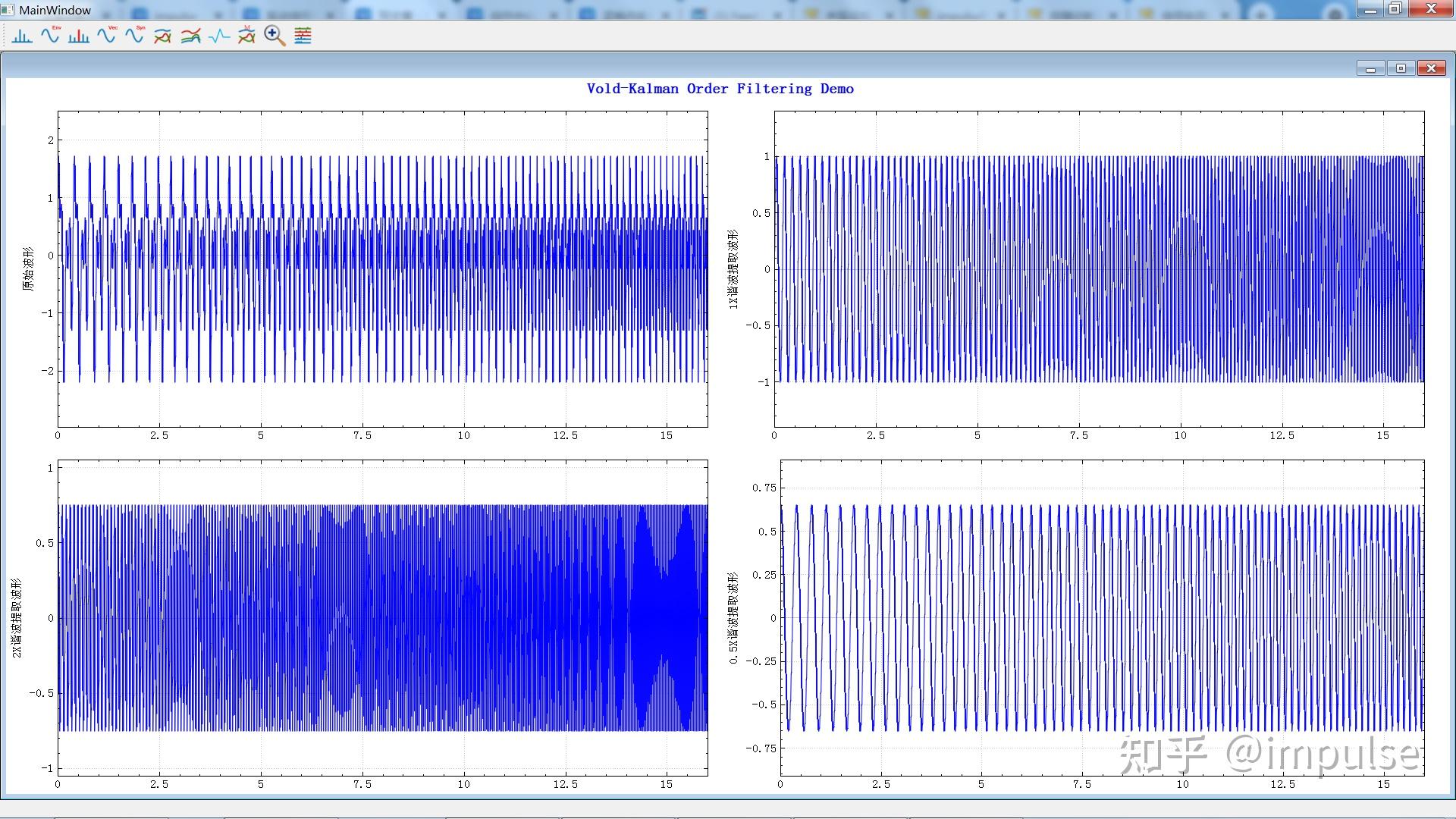
Task: Restore the inner plot sub-window
Action: [1401, 68]
